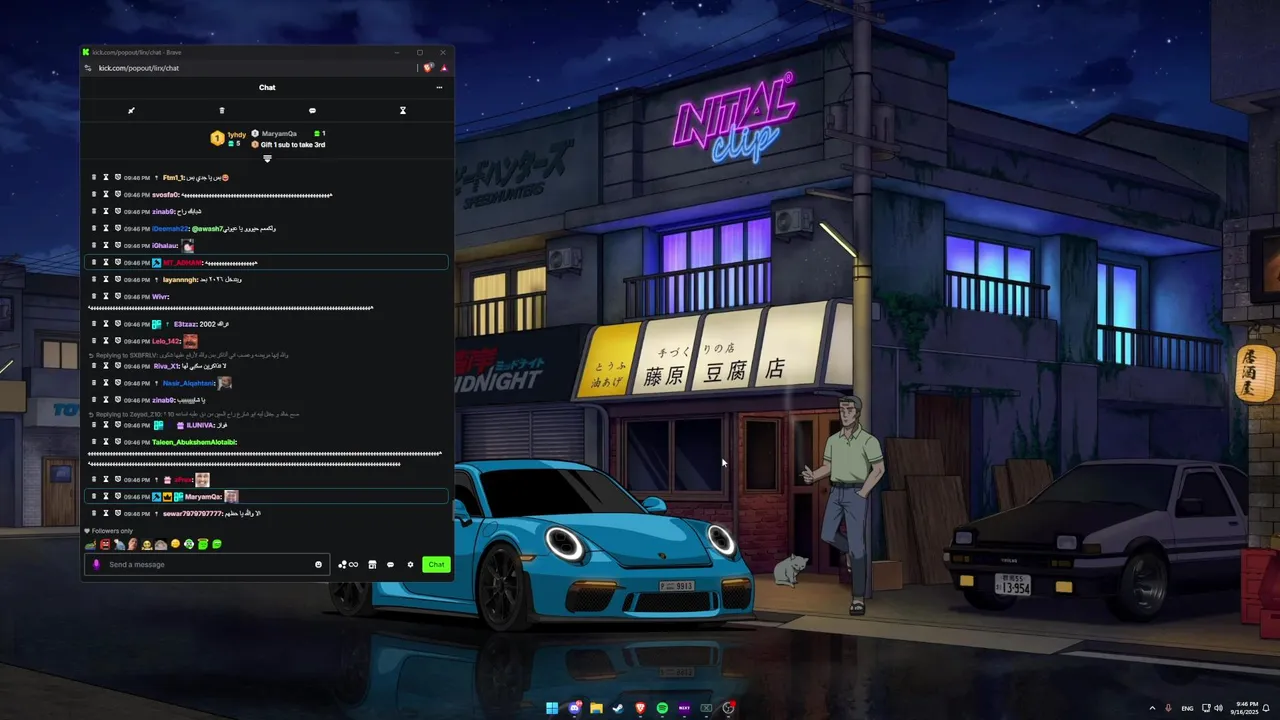This screenshot has height=720, width=1280.
Task: Pick the red angry face quick emote
Action: click(x=104, y=544)
